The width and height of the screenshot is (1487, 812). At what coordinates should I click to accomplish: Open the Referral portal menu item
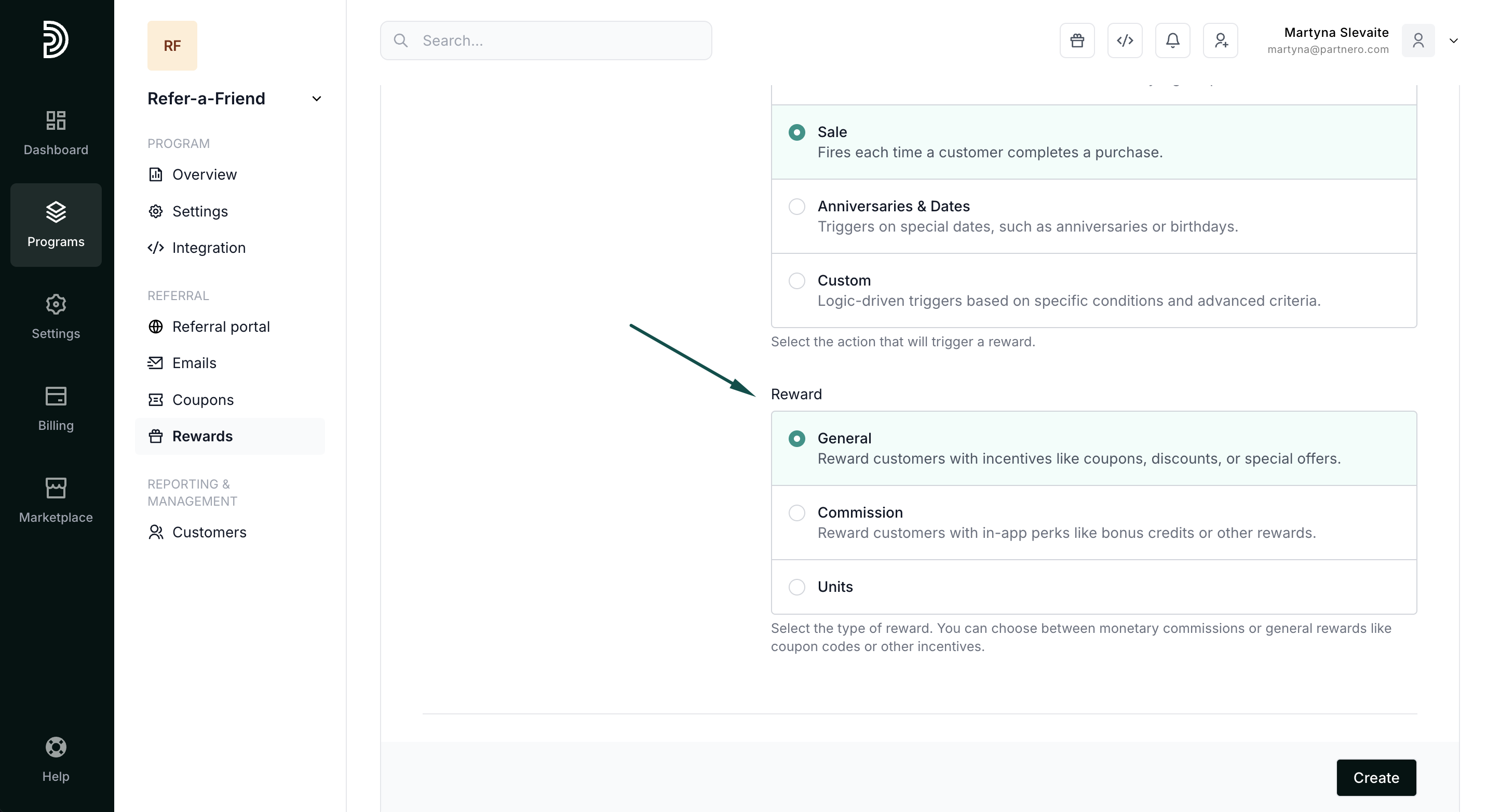point(221,327)
